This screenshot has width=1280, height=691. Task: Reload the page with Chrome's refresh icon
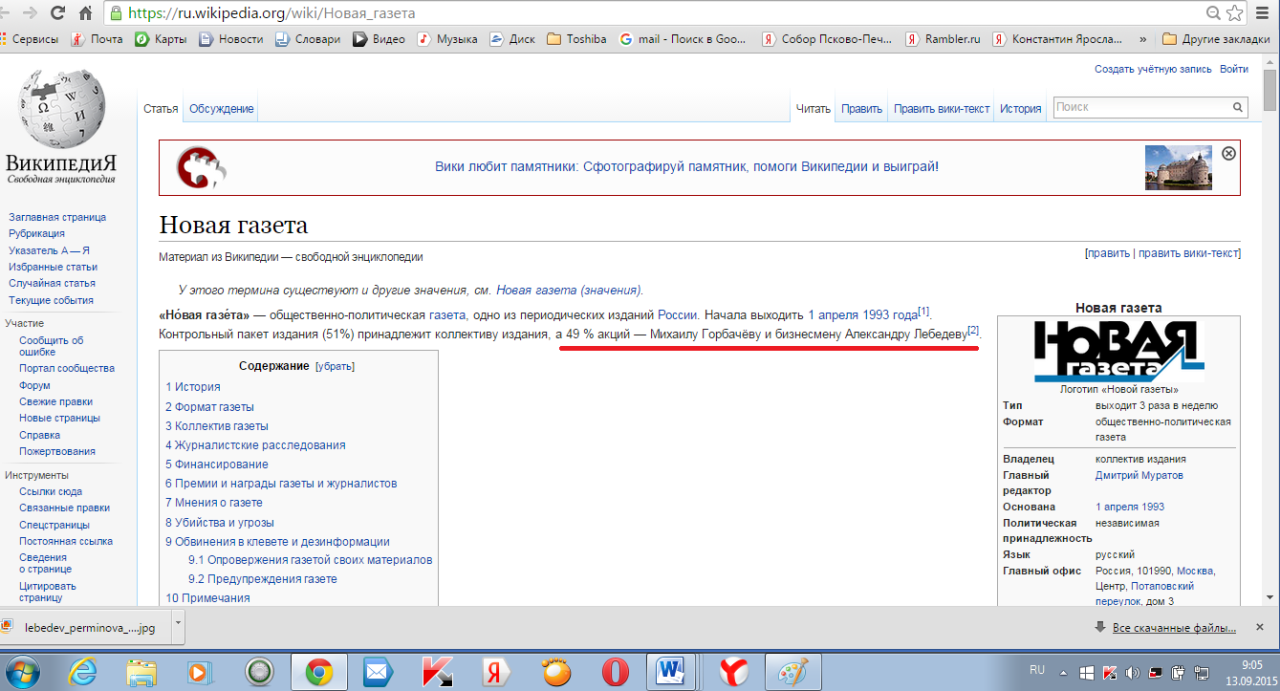pos(57,14)
